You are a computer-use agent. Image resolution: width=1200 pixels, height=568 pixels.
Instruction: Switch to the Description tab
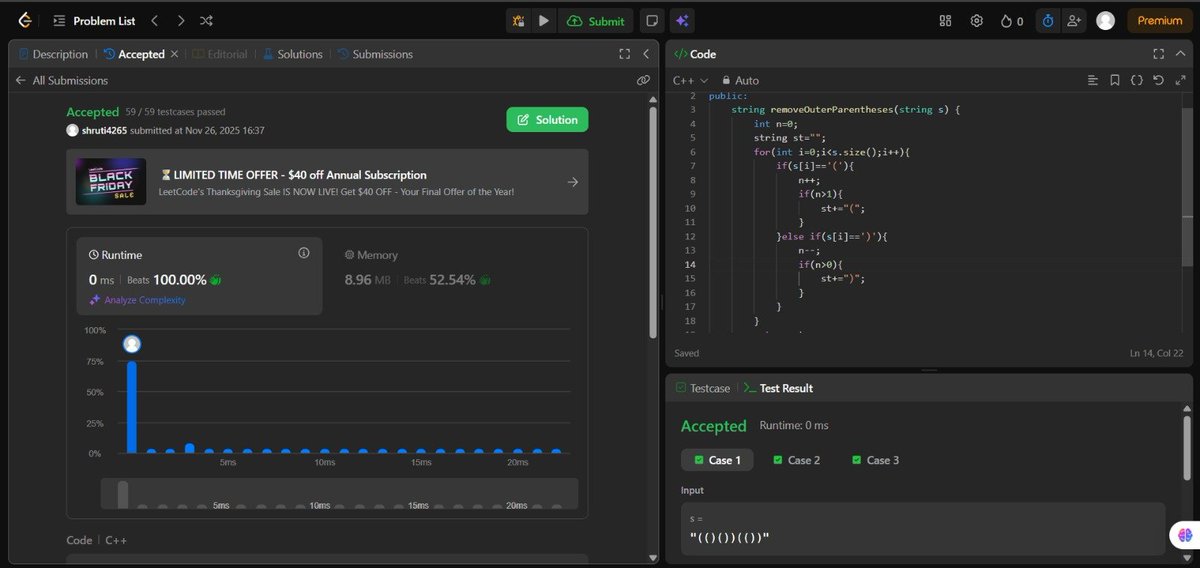(x=53, y=54)
